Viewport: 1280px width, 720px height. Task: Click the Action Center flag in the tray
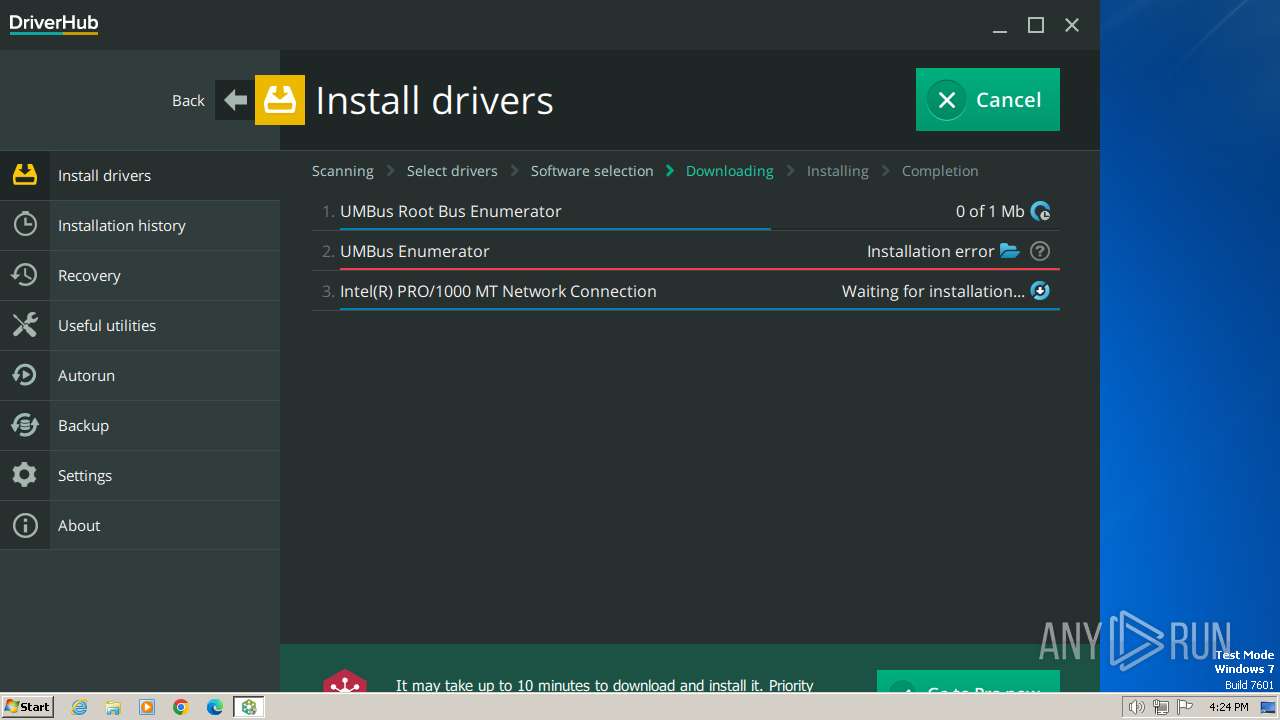click(x=1185, y=707)
